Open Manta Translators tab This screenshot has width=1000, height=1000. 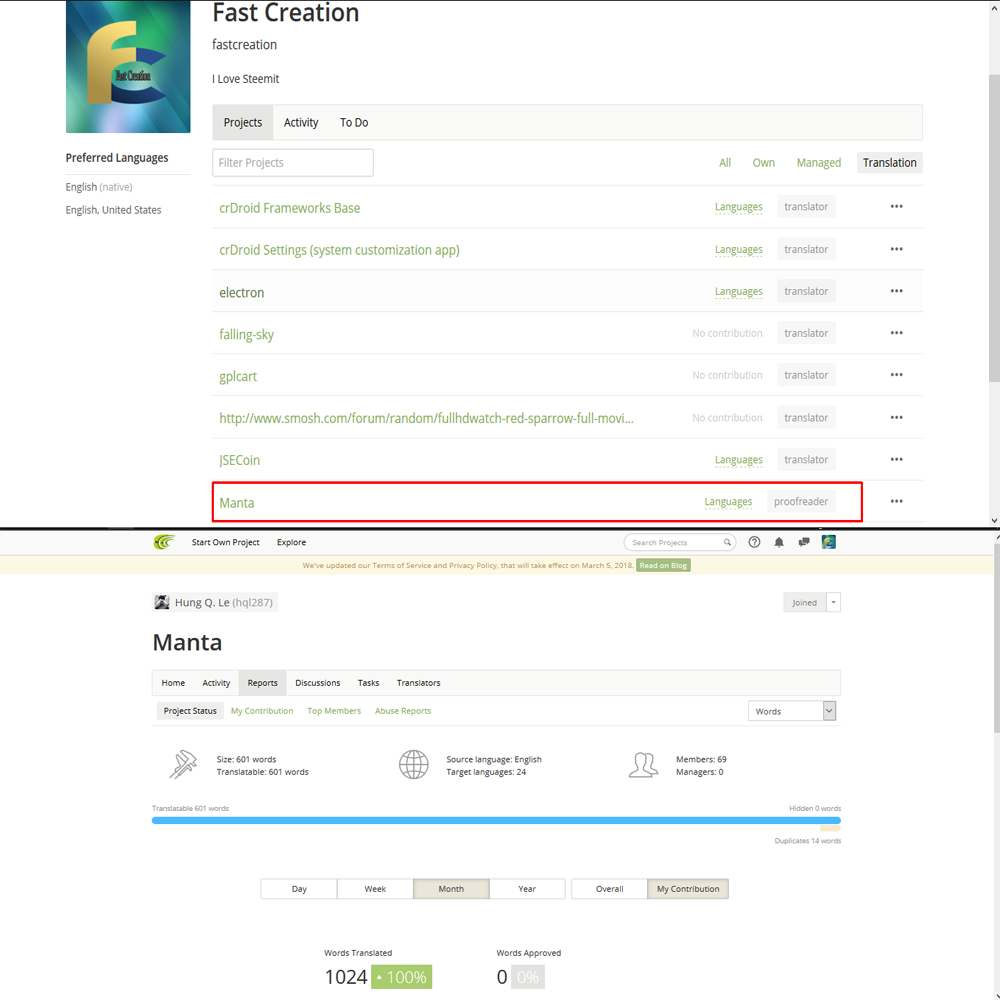[418, 682]
